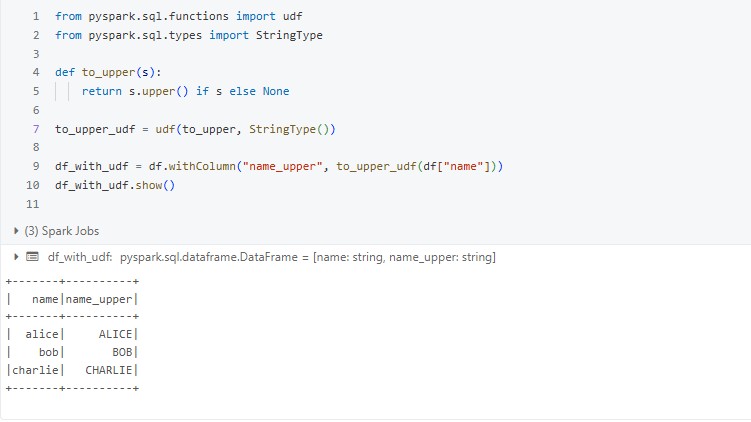Viewport: 751px width, 422px height.
Task: Click 'charlie' cell in output table
Action: 35,370
